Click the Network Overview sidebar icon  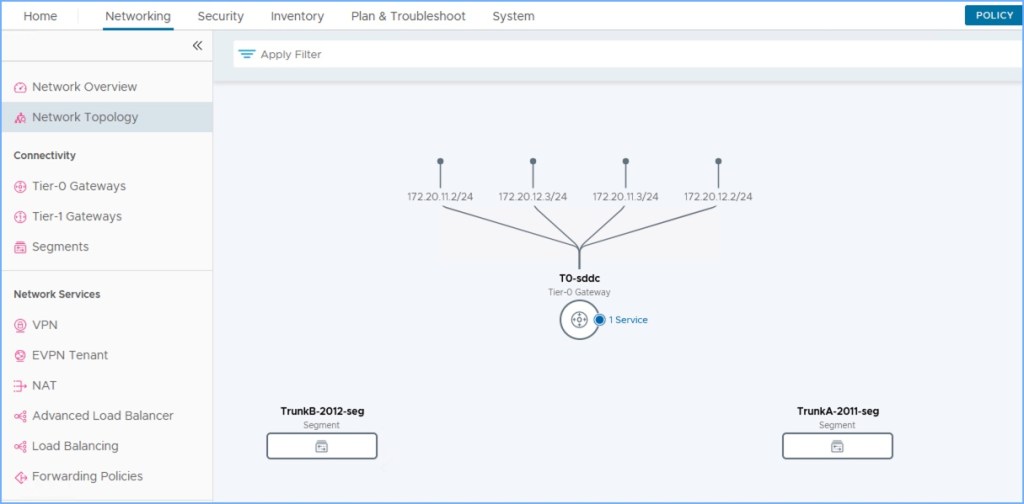[21, 88]
